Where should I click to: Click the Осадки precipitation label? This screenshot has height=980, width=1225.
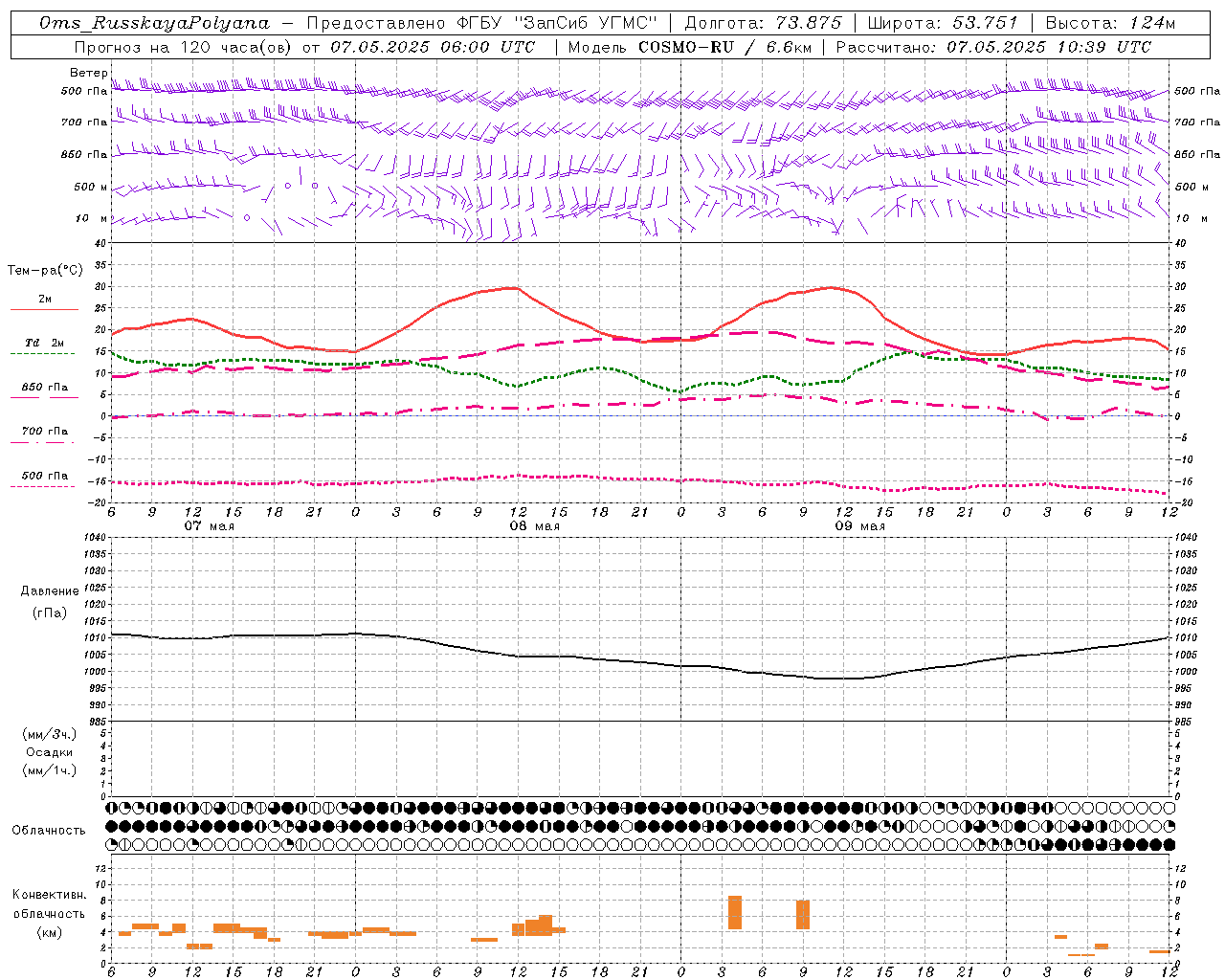50,752
